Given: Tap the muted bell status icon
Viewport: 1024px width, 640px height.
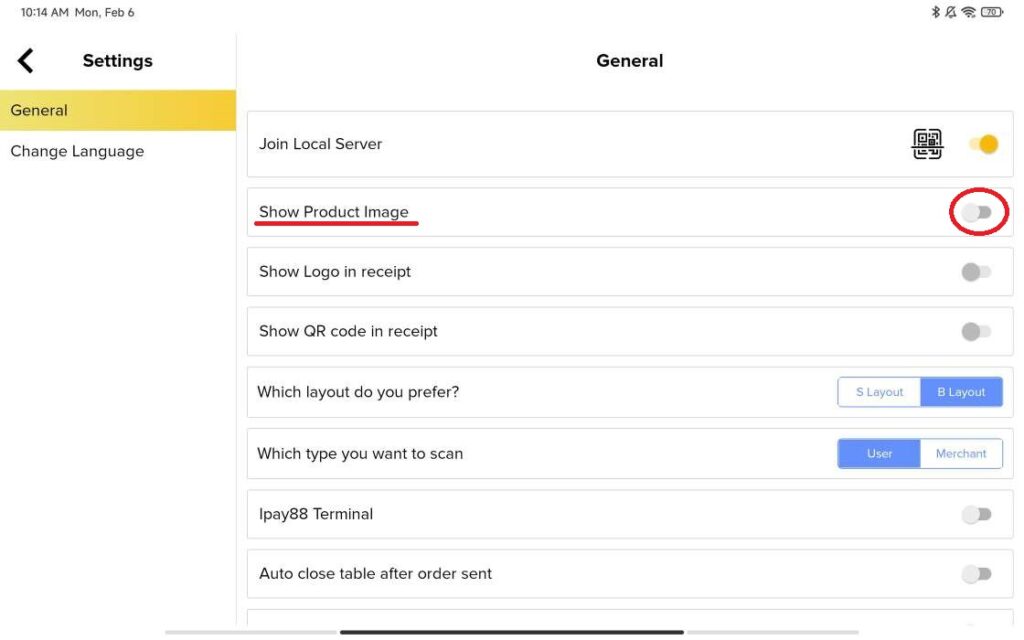Looking at the screenshot, I should pos(951,13).
